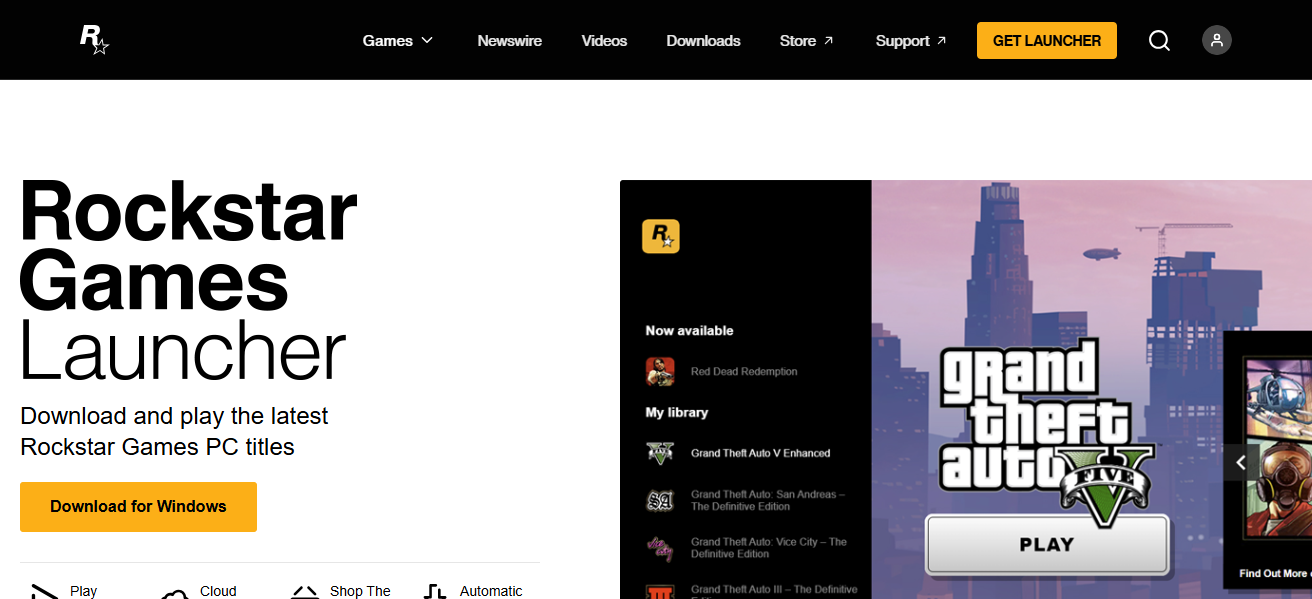The width and height of the screenshot is (1312, 599).
Task: Click the GTA III Definitive Edition icon
Action: pyautogui.click(x=660, y=591)
